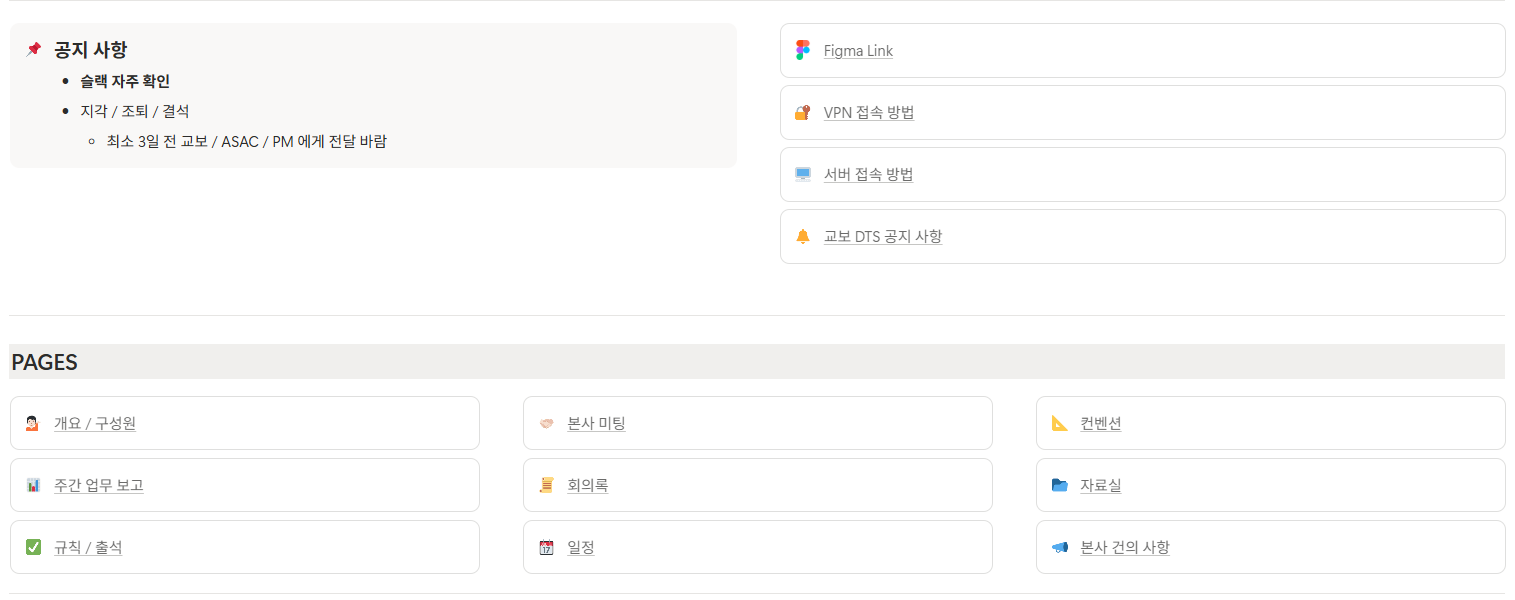Screen dimensions: 1515x600
Task: Click the person icon beside 개요 / 구성원
Action: pyautogui.click(x=33, y=424)
